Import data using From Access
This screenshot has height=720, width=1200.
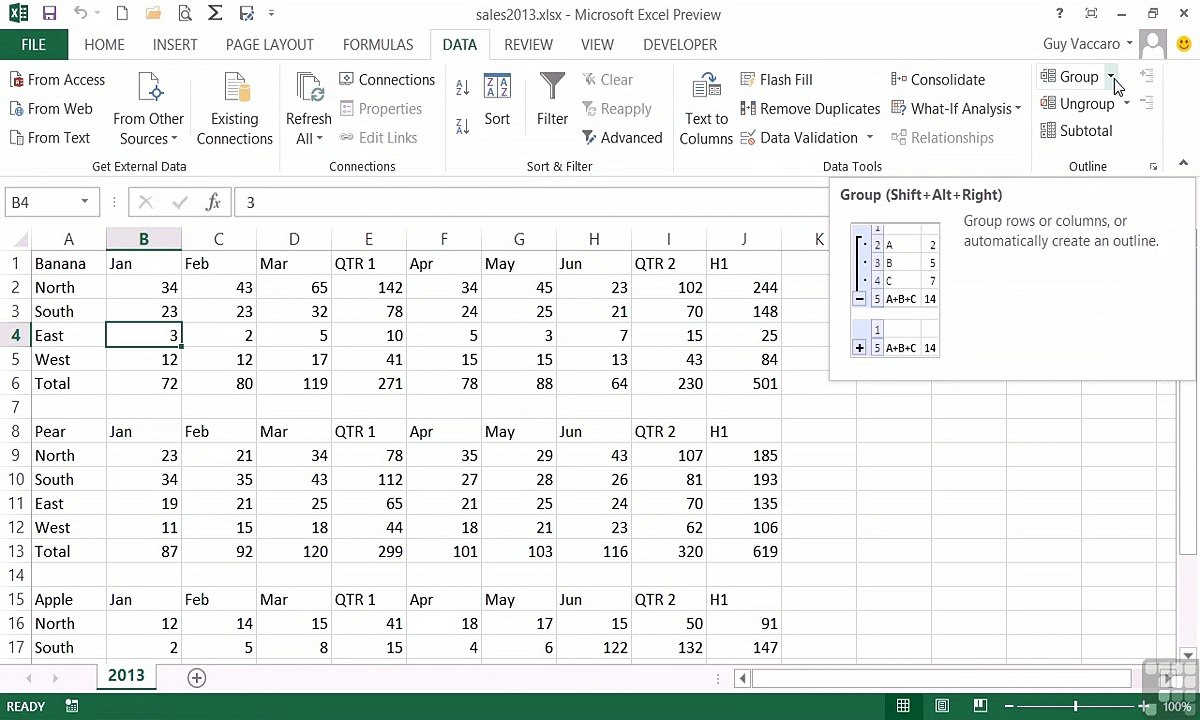coord(57,79)
